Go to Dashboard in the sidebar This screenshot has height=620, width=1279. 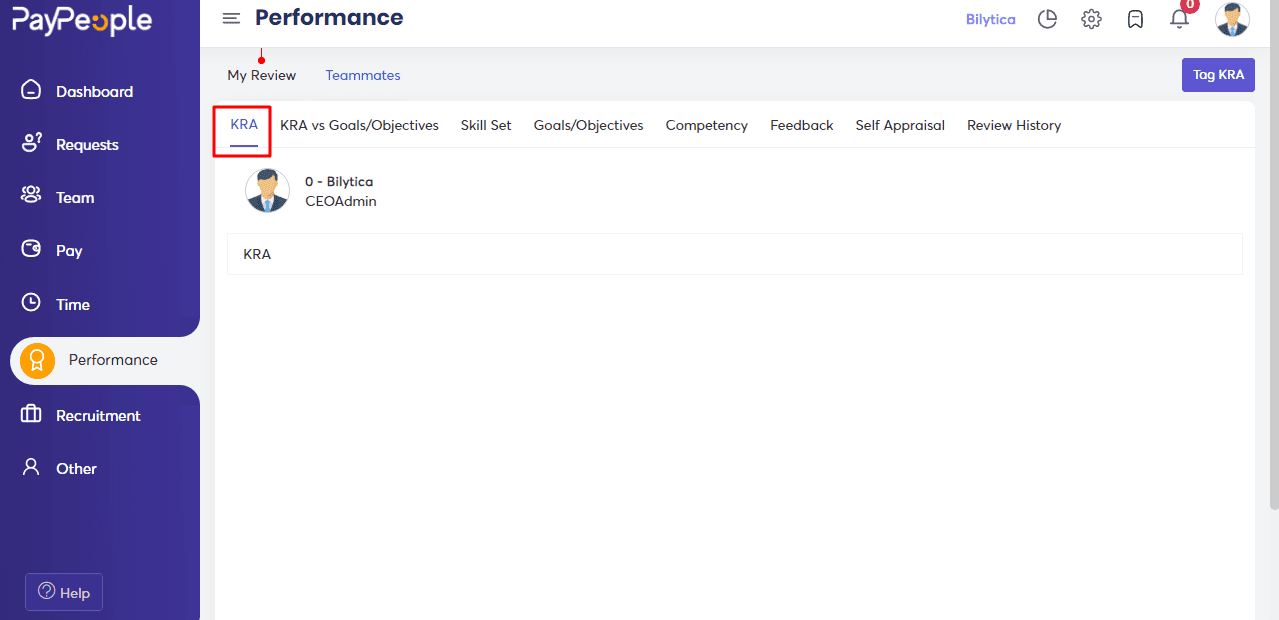(x=94, y=91)
